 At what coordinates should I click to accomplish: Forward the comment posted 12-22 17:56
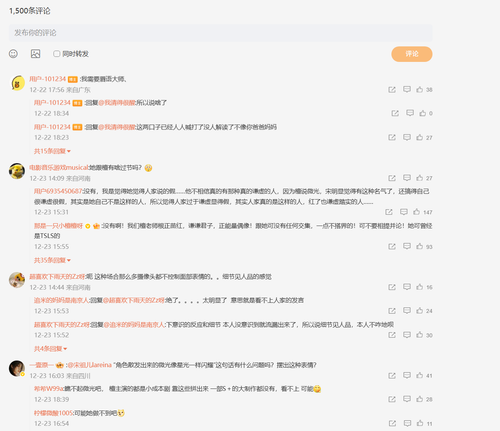click(392, 89)
